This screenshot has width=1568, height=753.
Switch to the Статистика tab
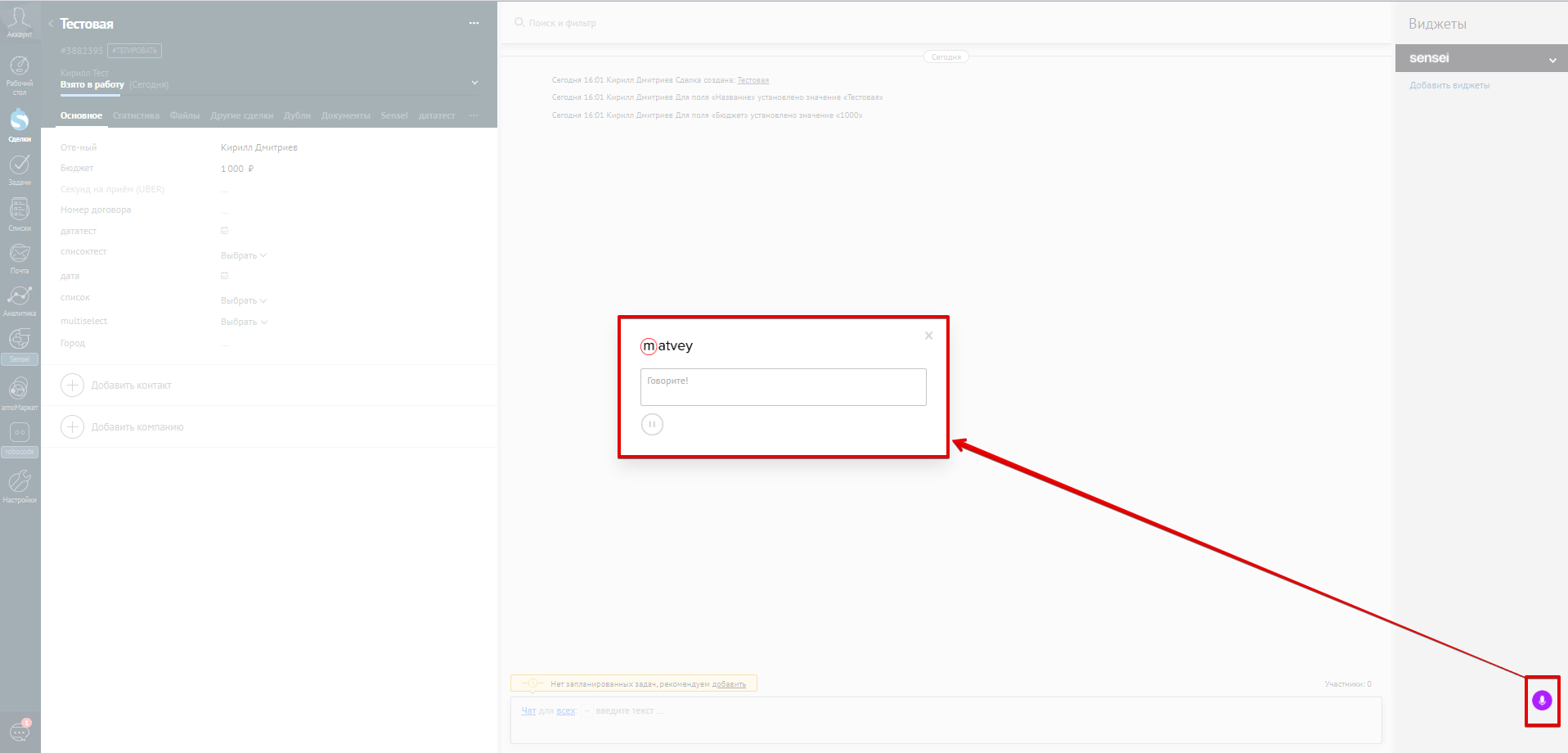pos(136,115)
